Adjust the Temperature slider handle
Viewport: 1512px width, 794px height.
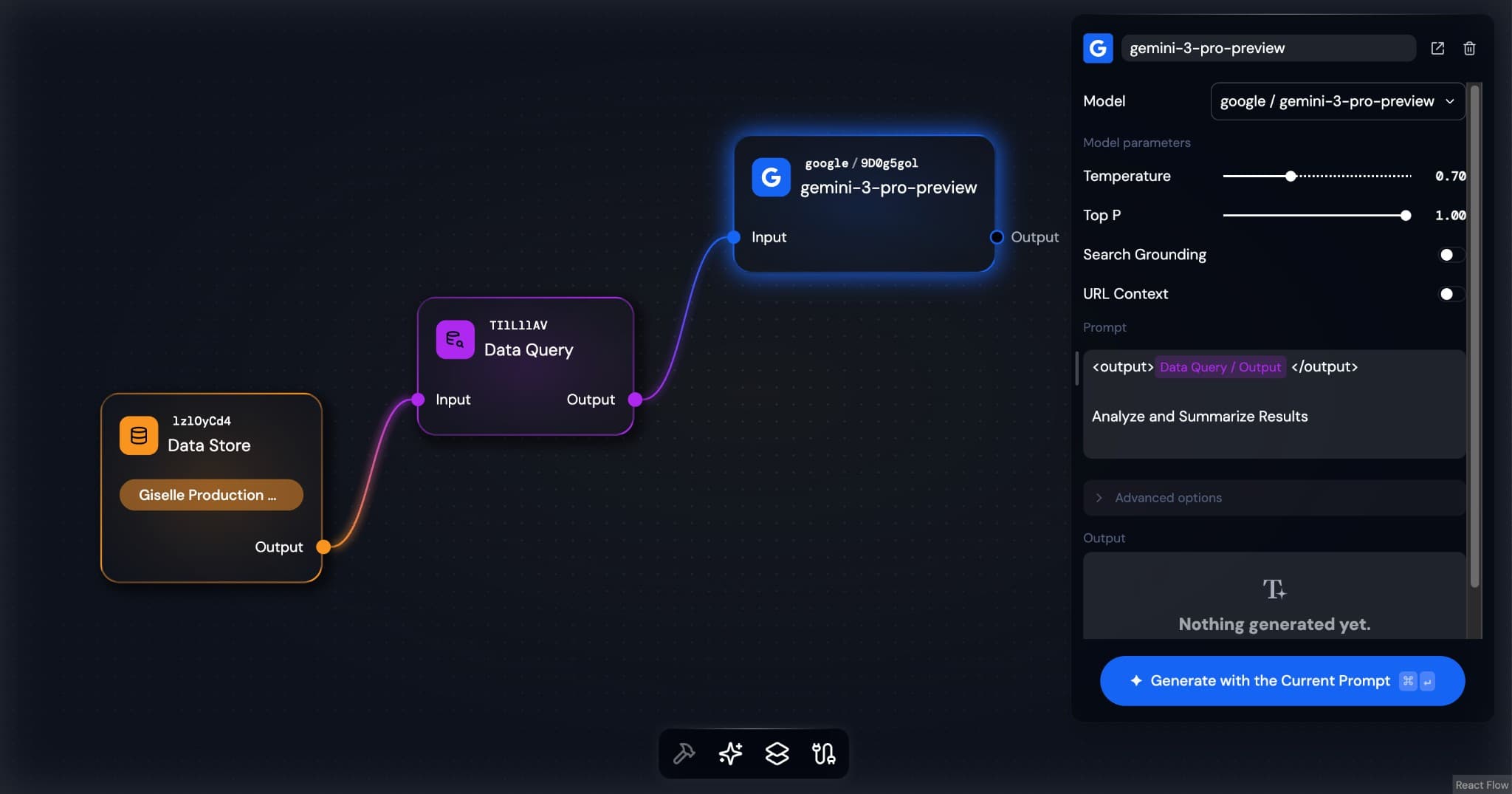click(x=1291, y=176)
